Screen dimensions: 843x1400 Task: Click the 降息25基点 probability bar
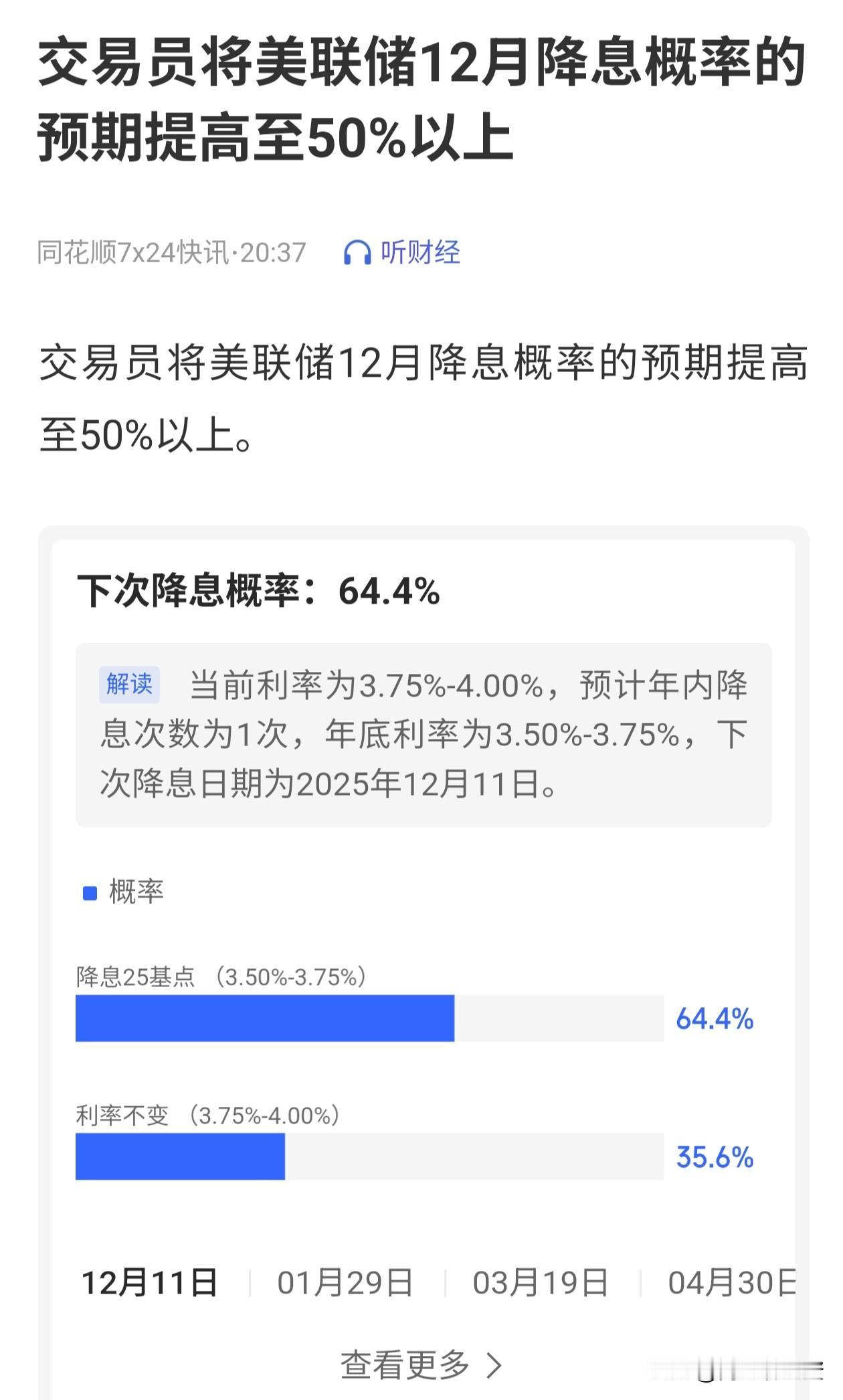coord(268,1020)
